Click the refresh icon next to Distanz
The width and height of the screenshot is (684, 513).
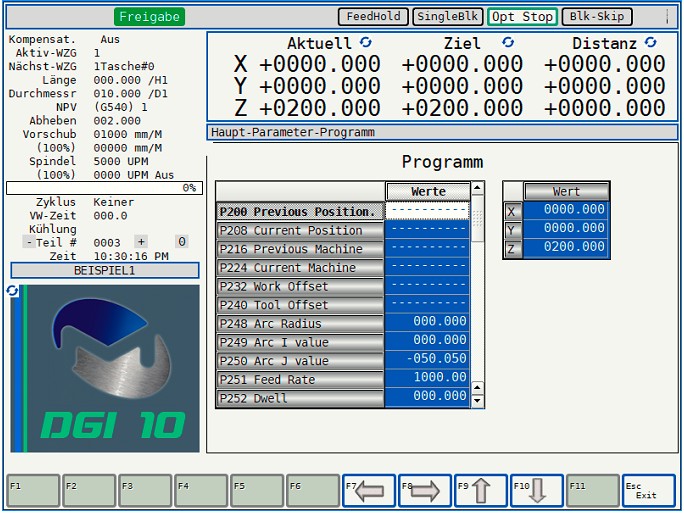(x=650, y=42)
